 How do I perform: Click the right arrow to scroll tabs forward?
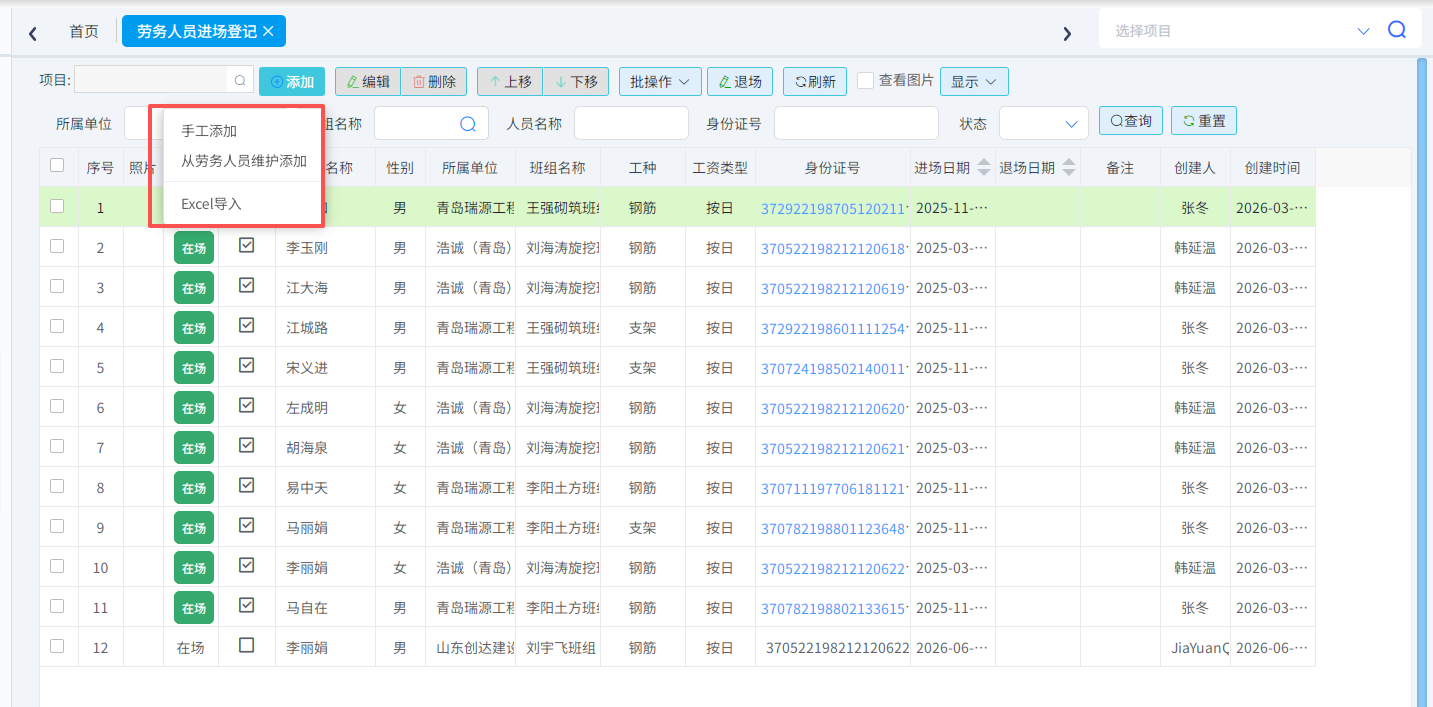pos(1067,33)
